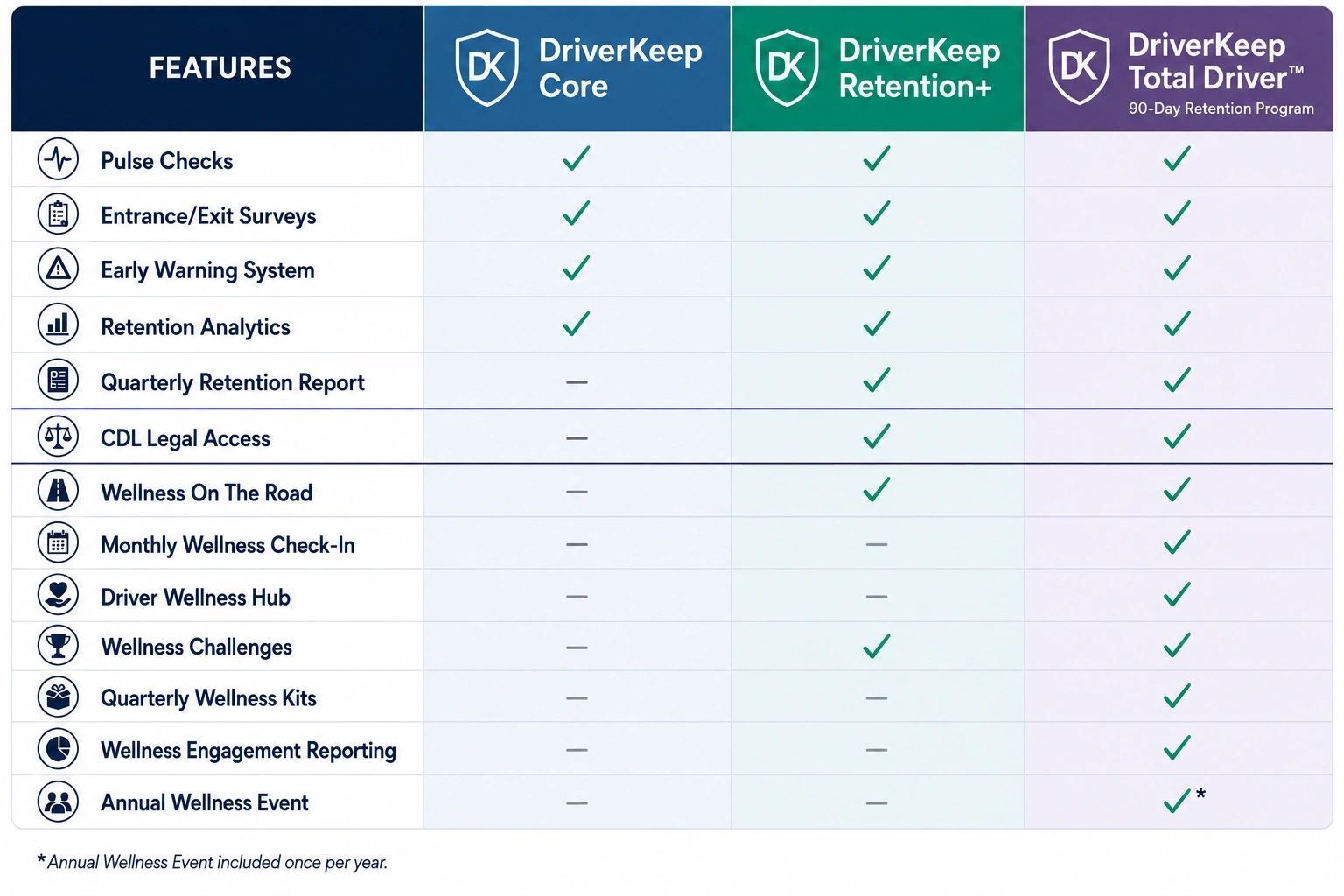The width and height of the screenshot is (1344, 896).
Task: Click the Quarterly Retention Report label
Action: 233,383
